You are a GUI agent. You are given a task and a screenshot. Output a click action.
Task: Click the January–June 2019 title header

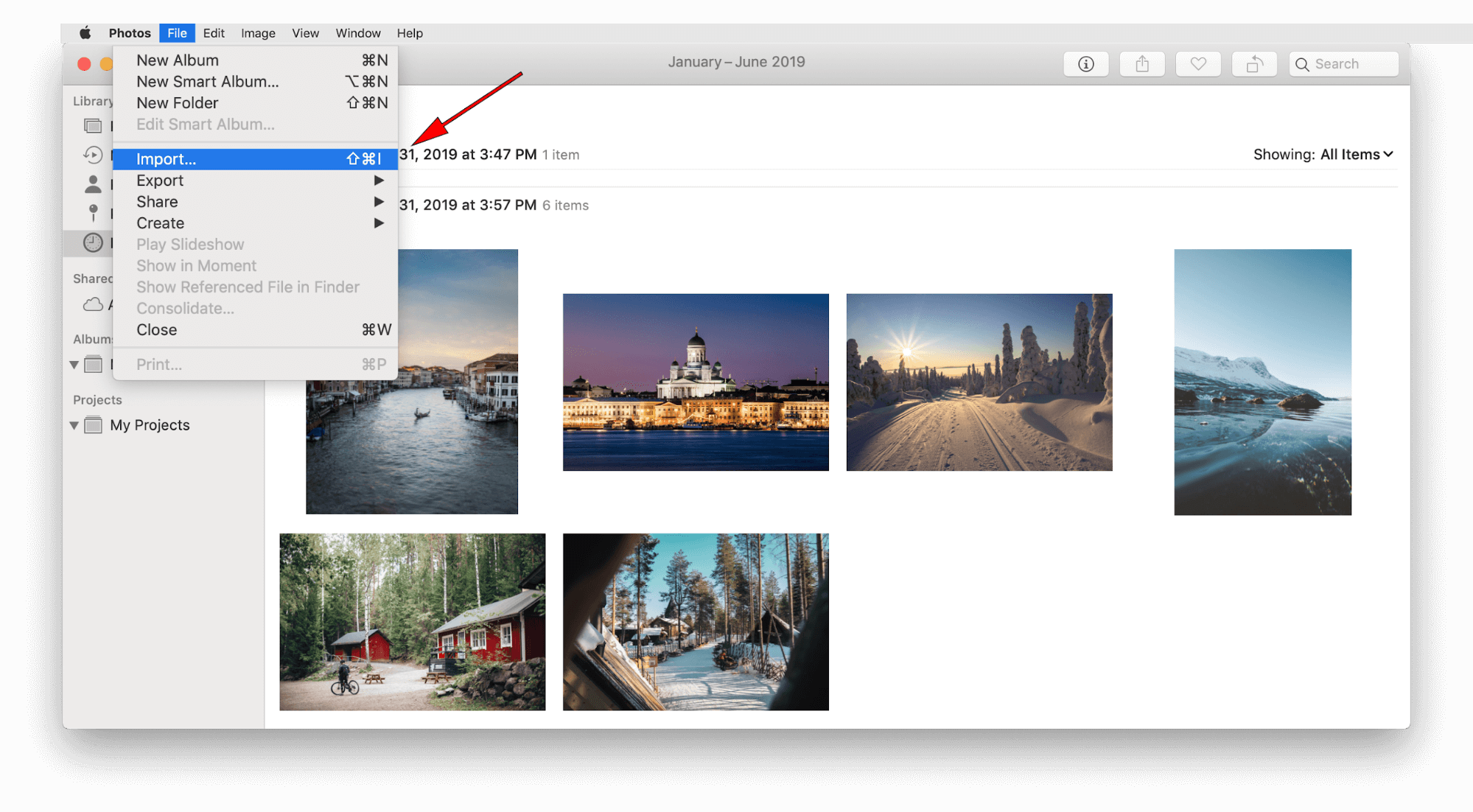point(737,61)
